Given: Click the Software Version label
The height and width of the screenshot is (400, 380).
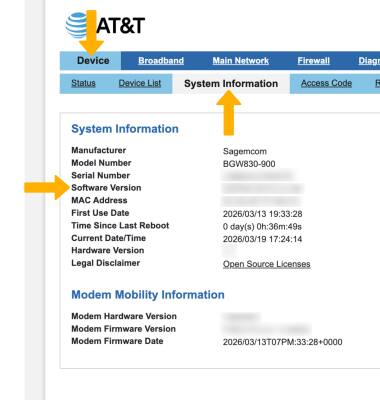Looking at the screenshot, I should click(106, 188).
